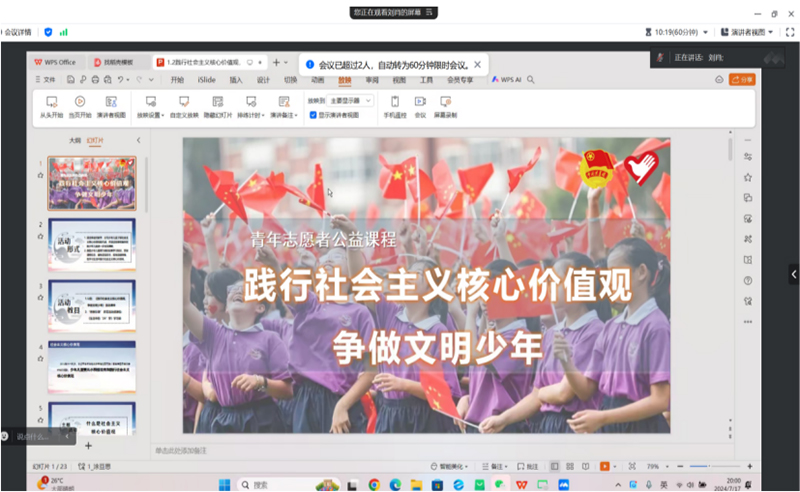Open 主要显示器 display dropdown
This screenshot has height=492, width=800.
tap(350, 101)
